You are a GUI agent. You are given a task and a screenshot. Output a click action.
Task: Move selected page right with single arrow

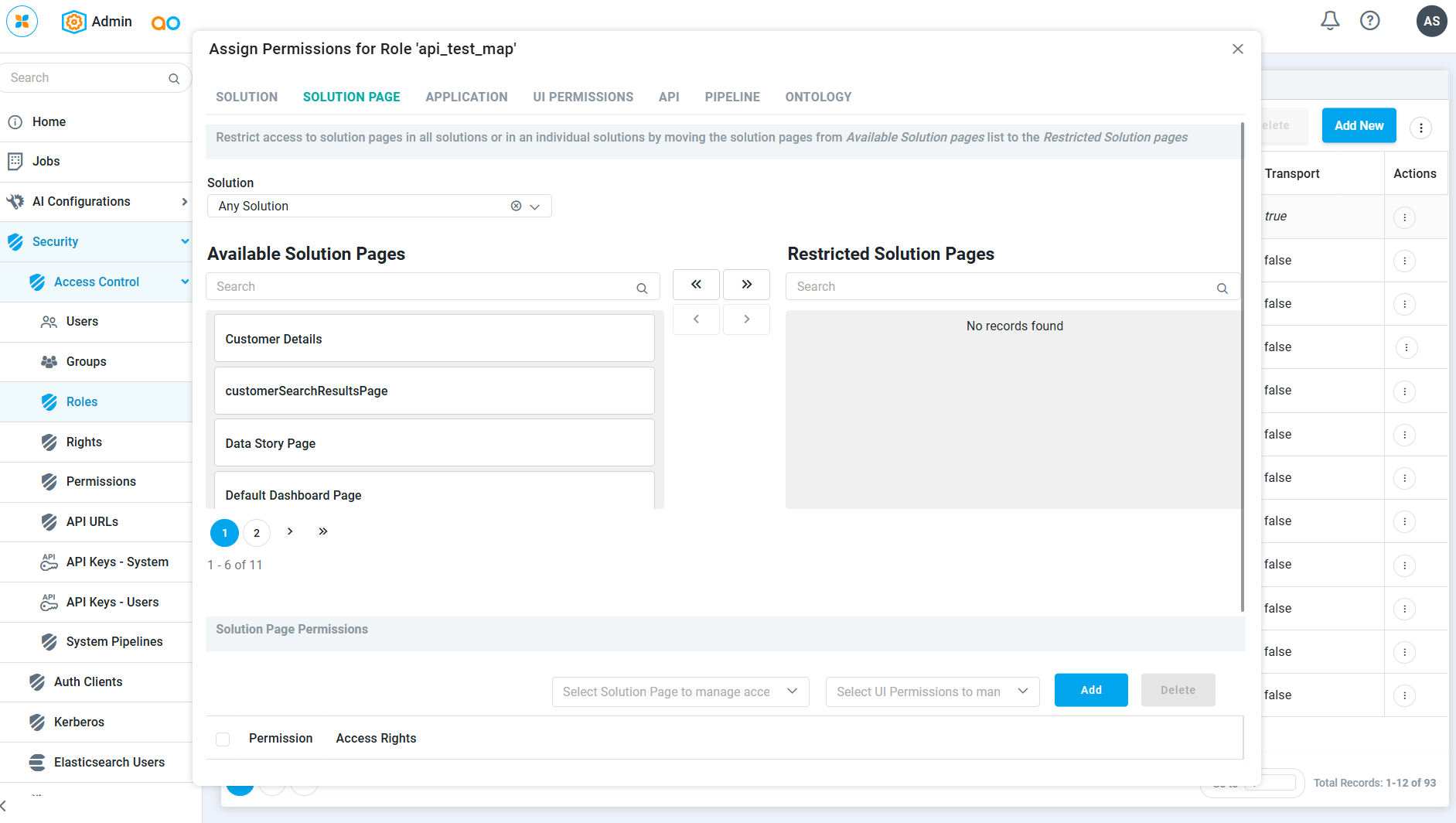746,319
